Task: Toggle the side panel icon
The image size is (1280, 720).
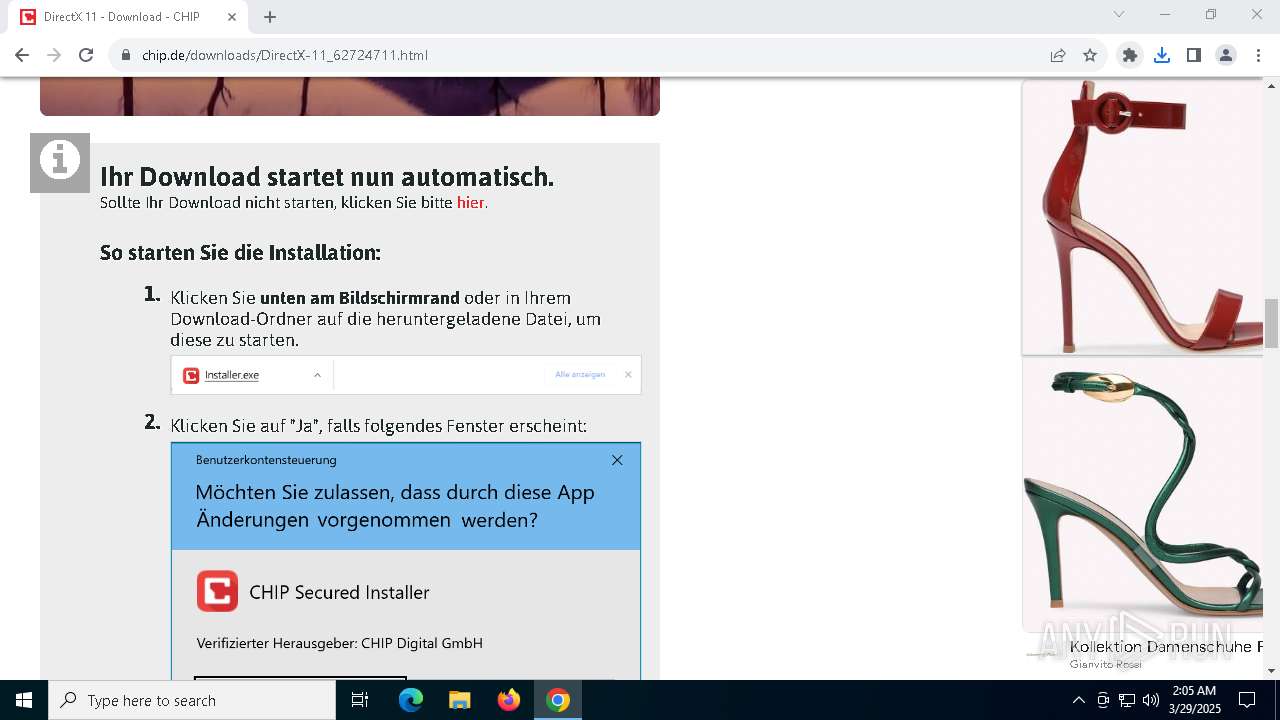Action: click(1194, 55)
